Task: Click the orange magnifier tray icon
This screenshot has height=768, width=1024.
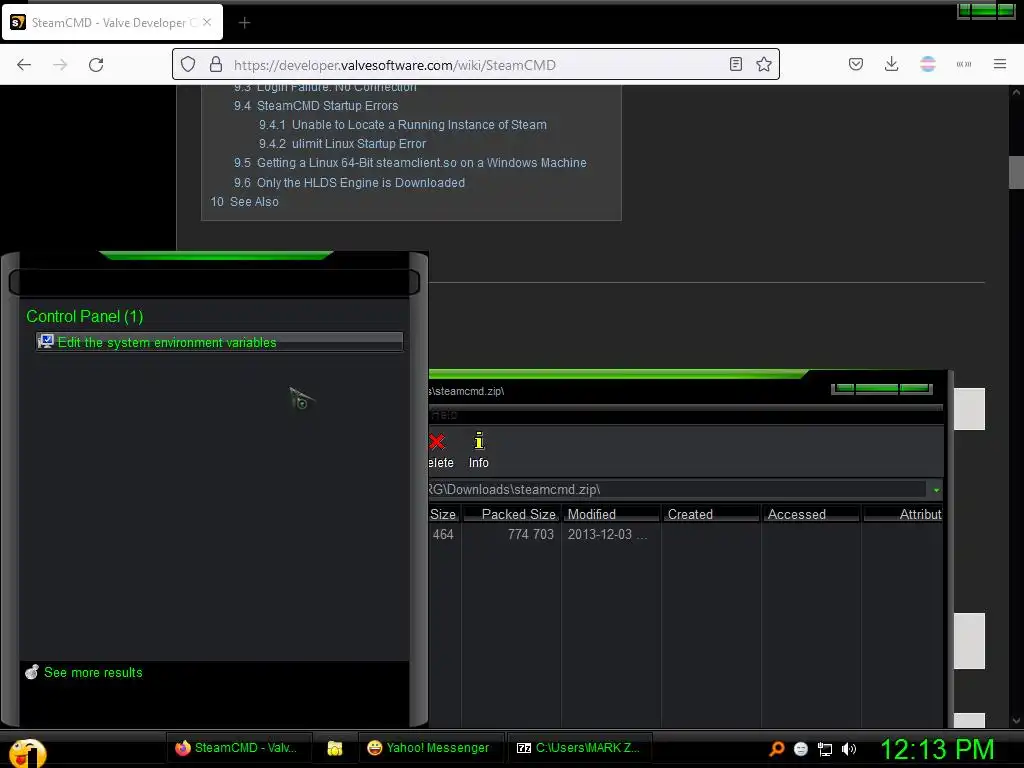Action: click(776, 749)
